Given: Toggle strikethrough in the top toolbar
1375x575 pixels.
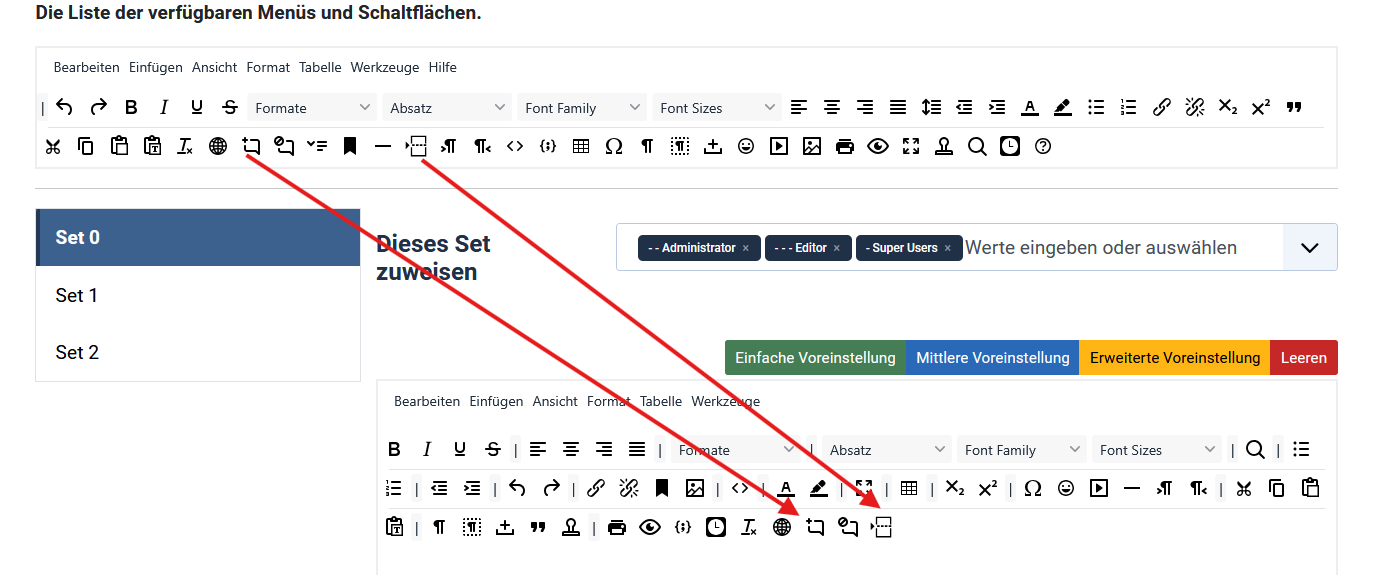Looking at the screenshot, I should [x=230, y=107].
